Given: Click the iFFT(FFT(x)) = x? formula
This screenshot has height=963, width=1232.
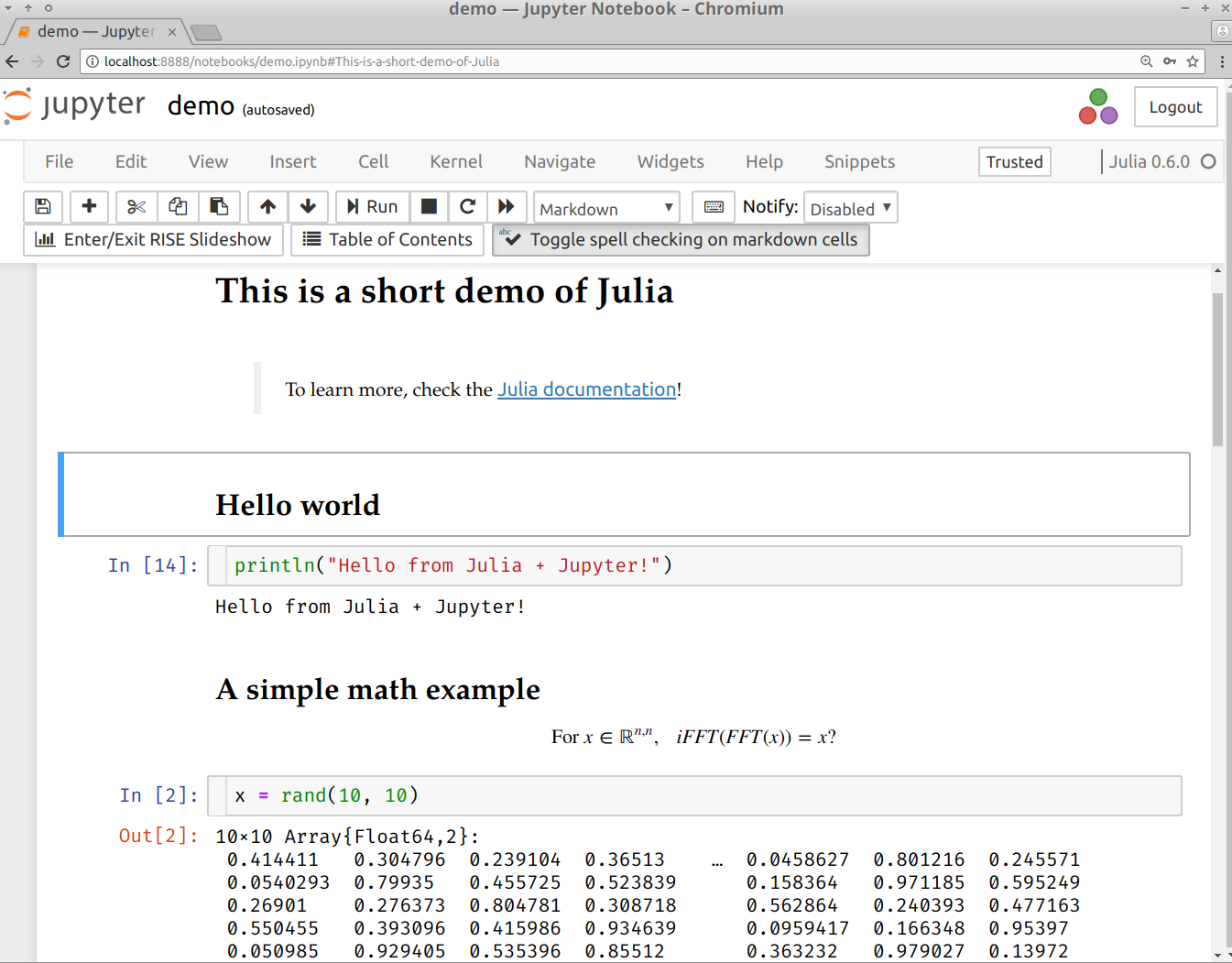Looking at the screenshot, I should [x=756, y=737].
